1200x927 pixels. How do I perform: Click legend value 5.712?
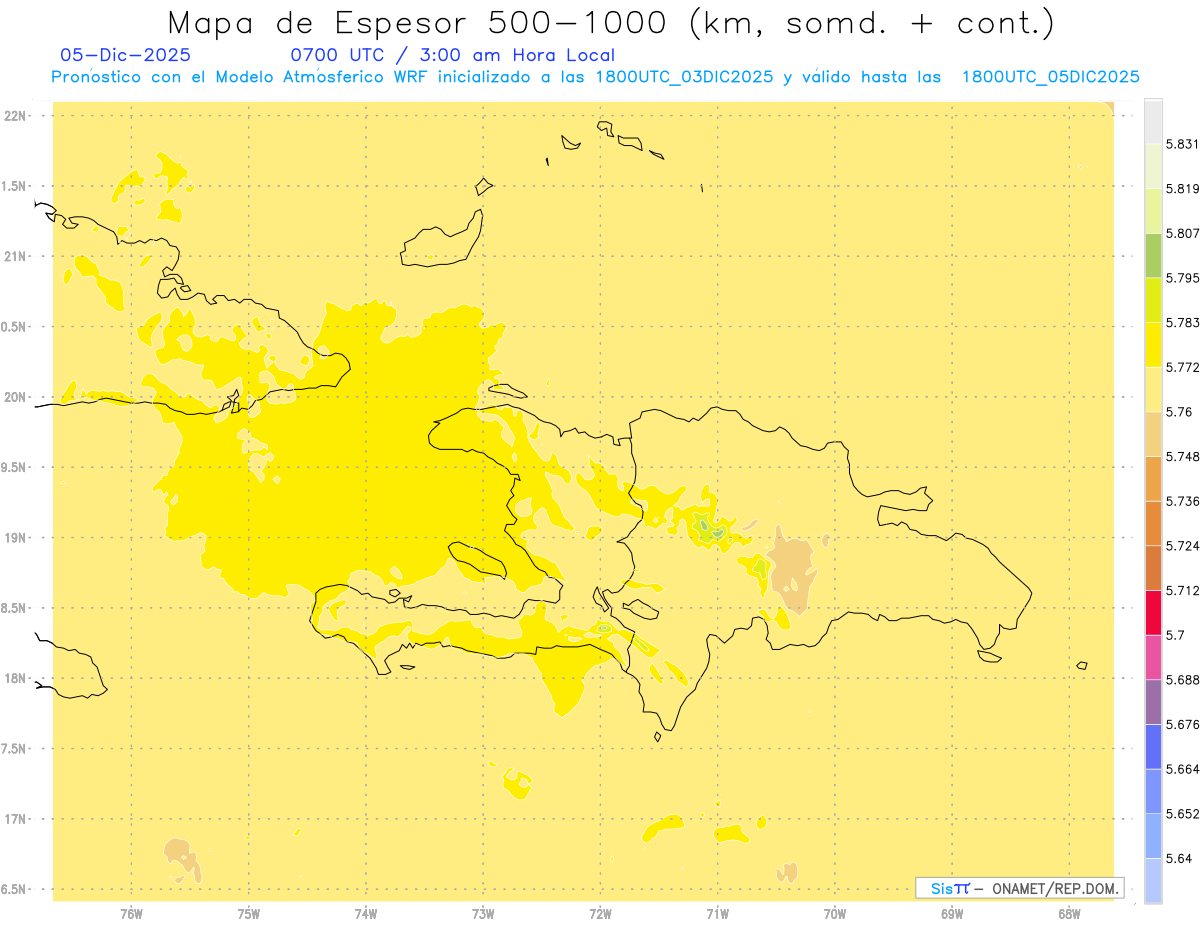click(x=1182, y=590)
